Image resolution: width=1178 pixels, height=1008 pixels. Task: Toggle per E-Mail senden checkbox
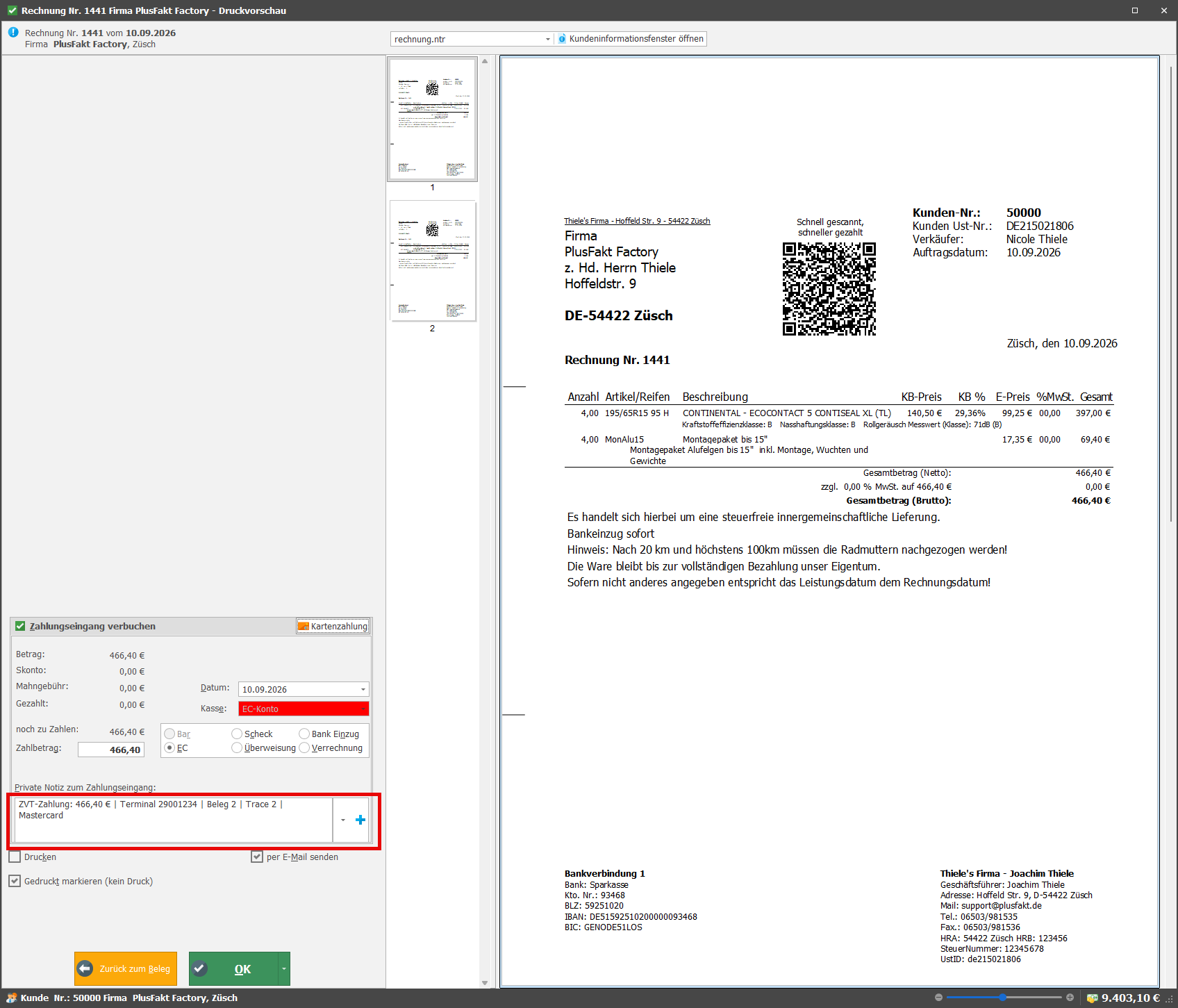(x=257, y=857)
